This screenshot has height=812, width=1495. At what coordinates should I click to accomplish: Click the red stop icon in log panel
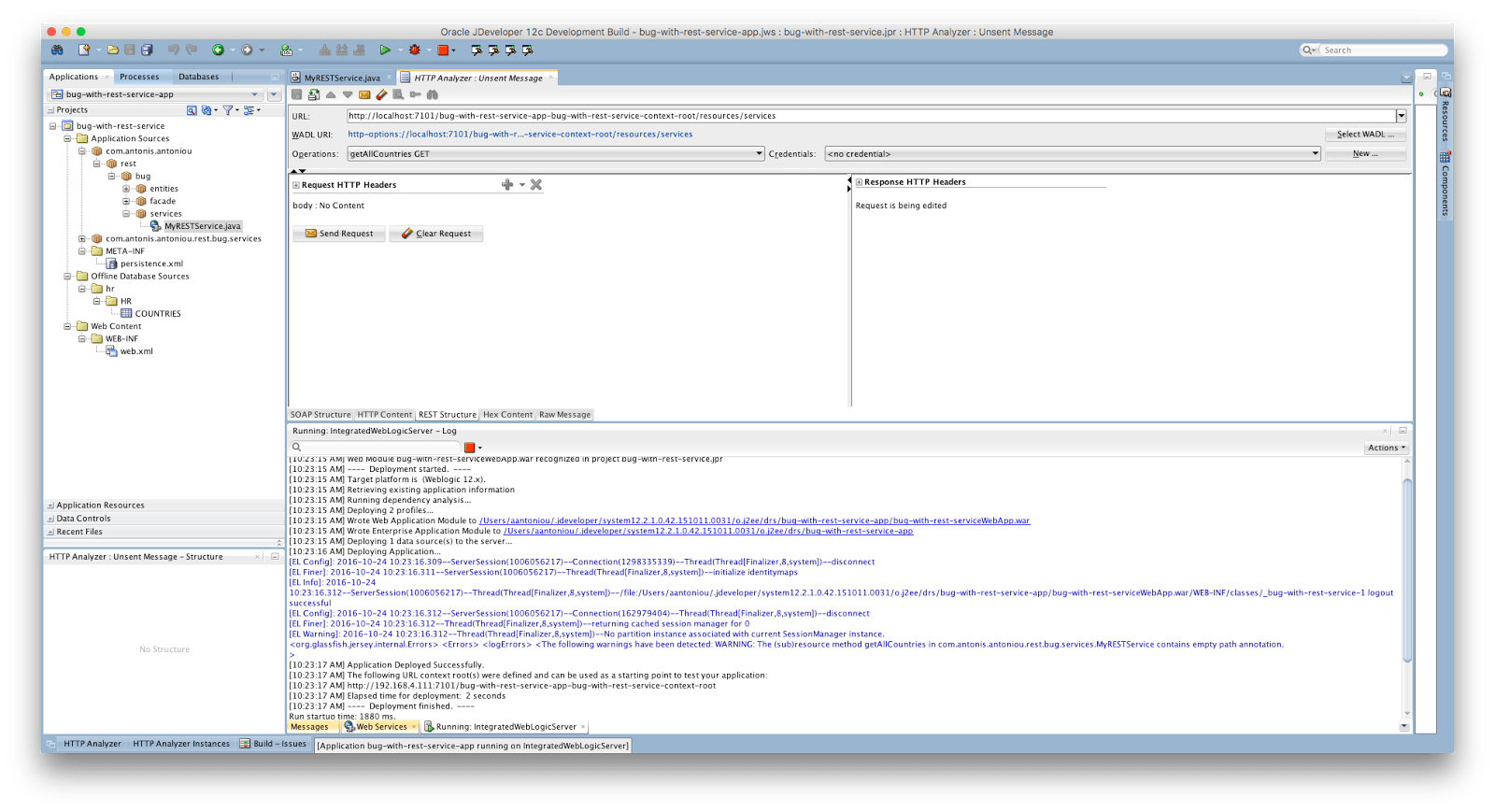pos(469,448)
